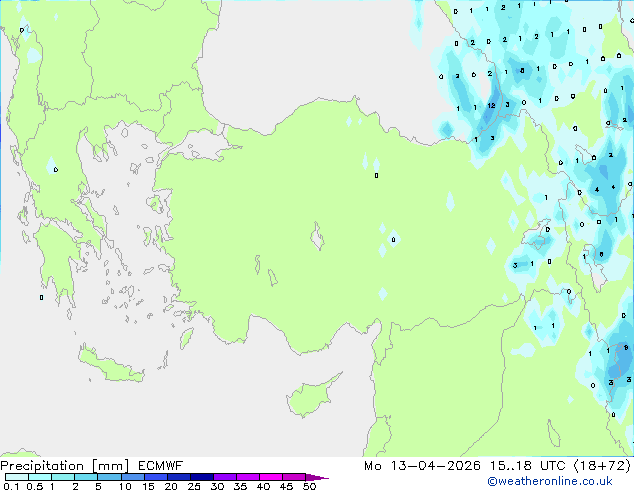Pick the 45–50 mm dark magenta legend swatch

pyautogui.click(x=294, y=477)
